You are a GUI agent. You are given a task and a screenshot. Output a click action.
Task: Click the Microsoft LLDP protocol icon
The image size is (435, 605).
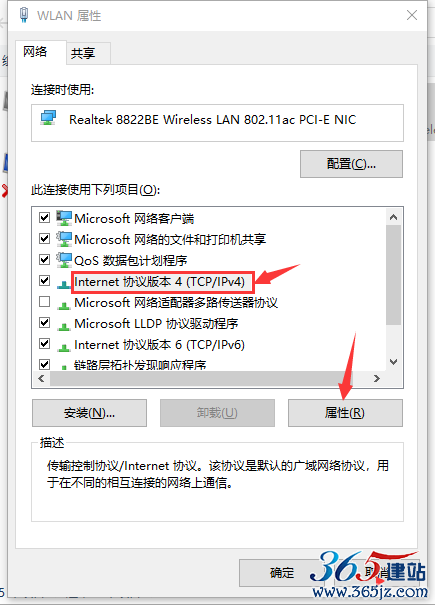tap(64, 326)
